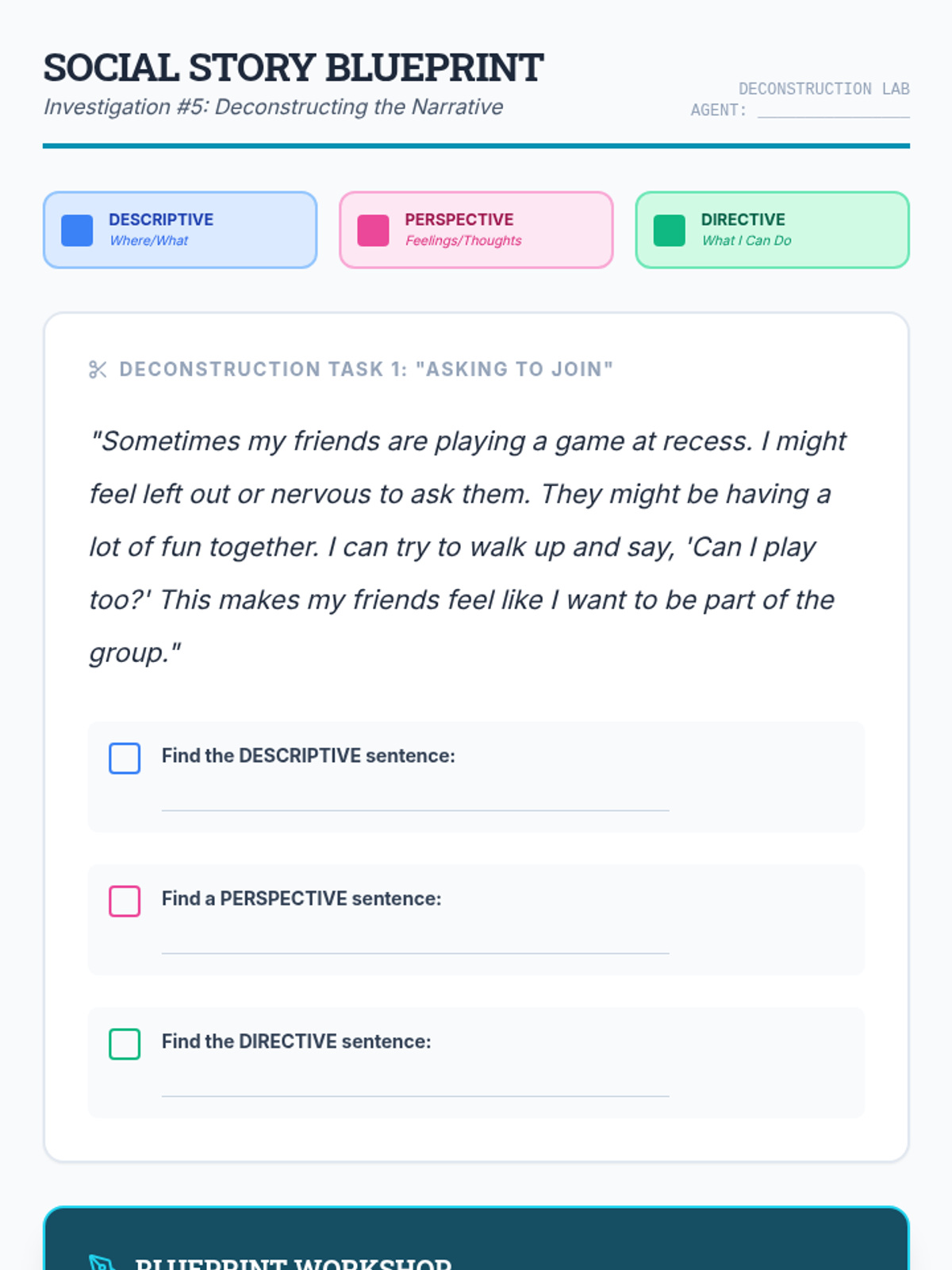Click the scissors icon beside Deconstruction Task 1

pyautogui.click(x=98, y=370)
